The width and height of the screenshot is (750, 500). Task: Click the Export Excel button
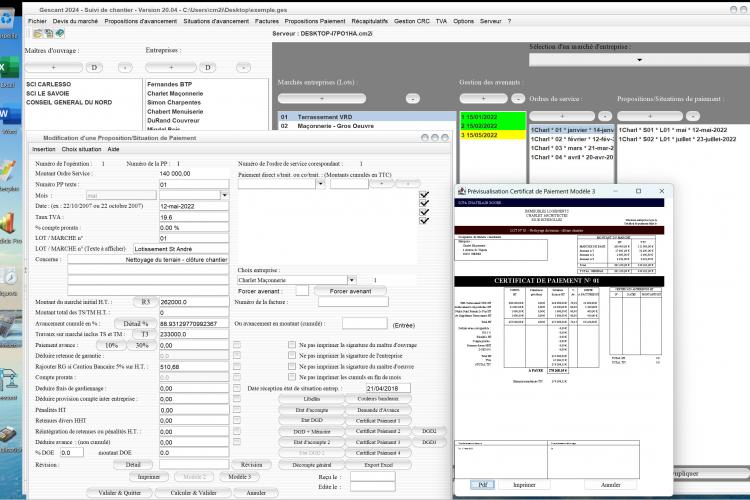point(378,465)
